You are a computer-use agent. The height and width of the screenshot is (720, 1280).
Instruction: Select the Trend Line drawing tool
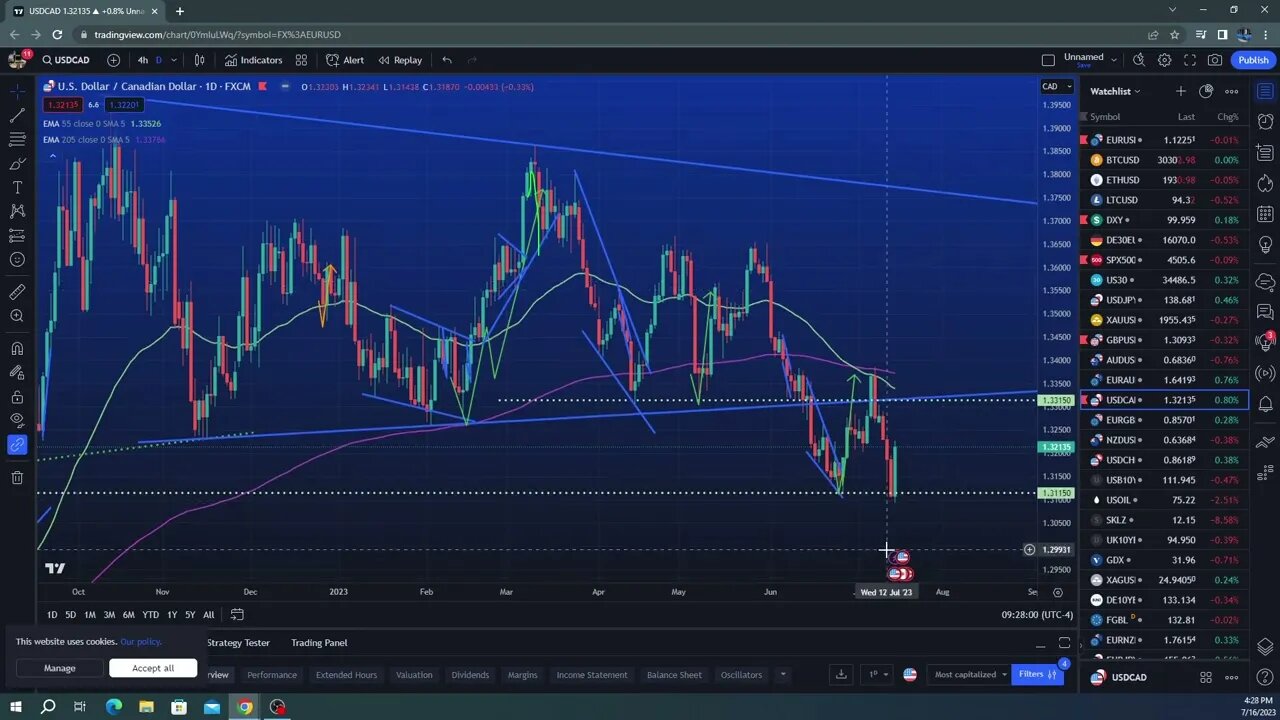pos(17,116)
